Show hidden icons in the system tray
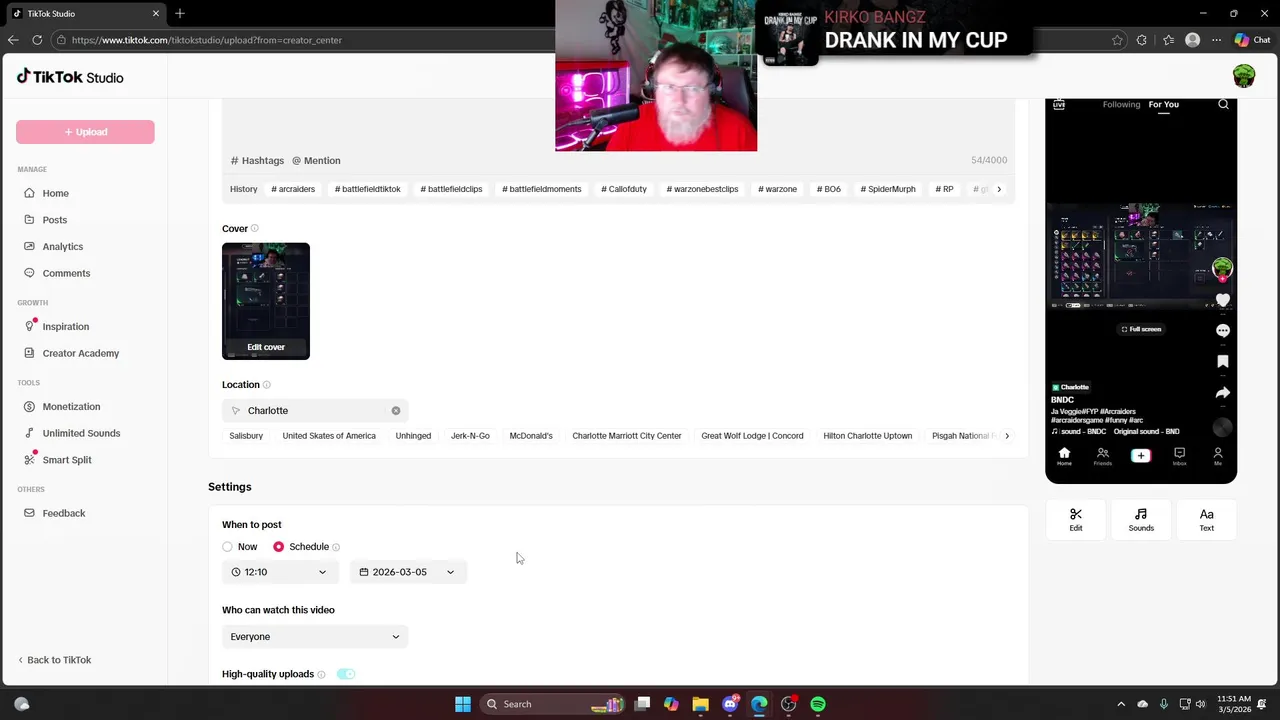 tap(1121, 704)
